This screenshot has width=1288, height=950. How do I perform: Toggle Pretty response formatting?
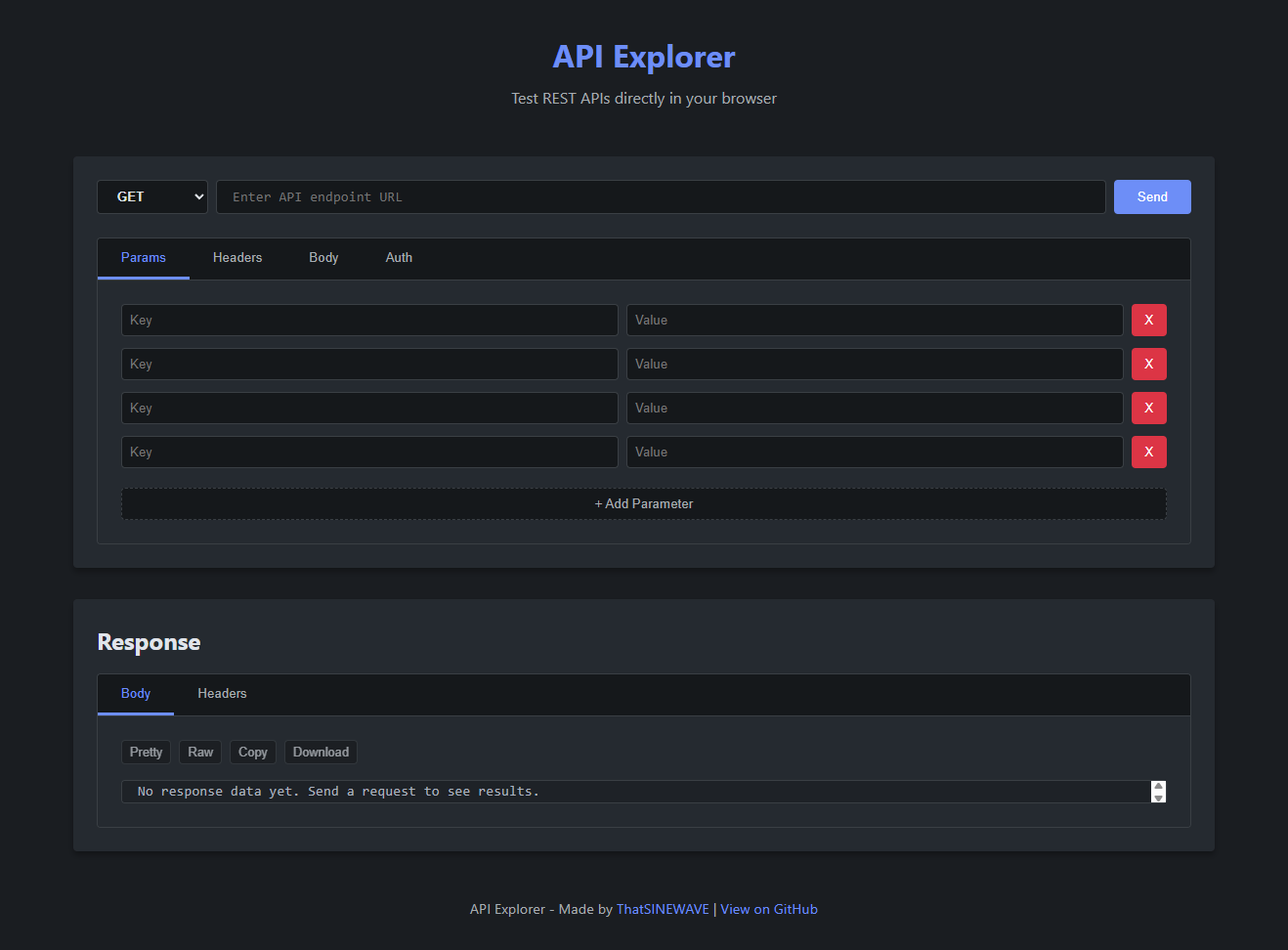(x=146, y=752)
